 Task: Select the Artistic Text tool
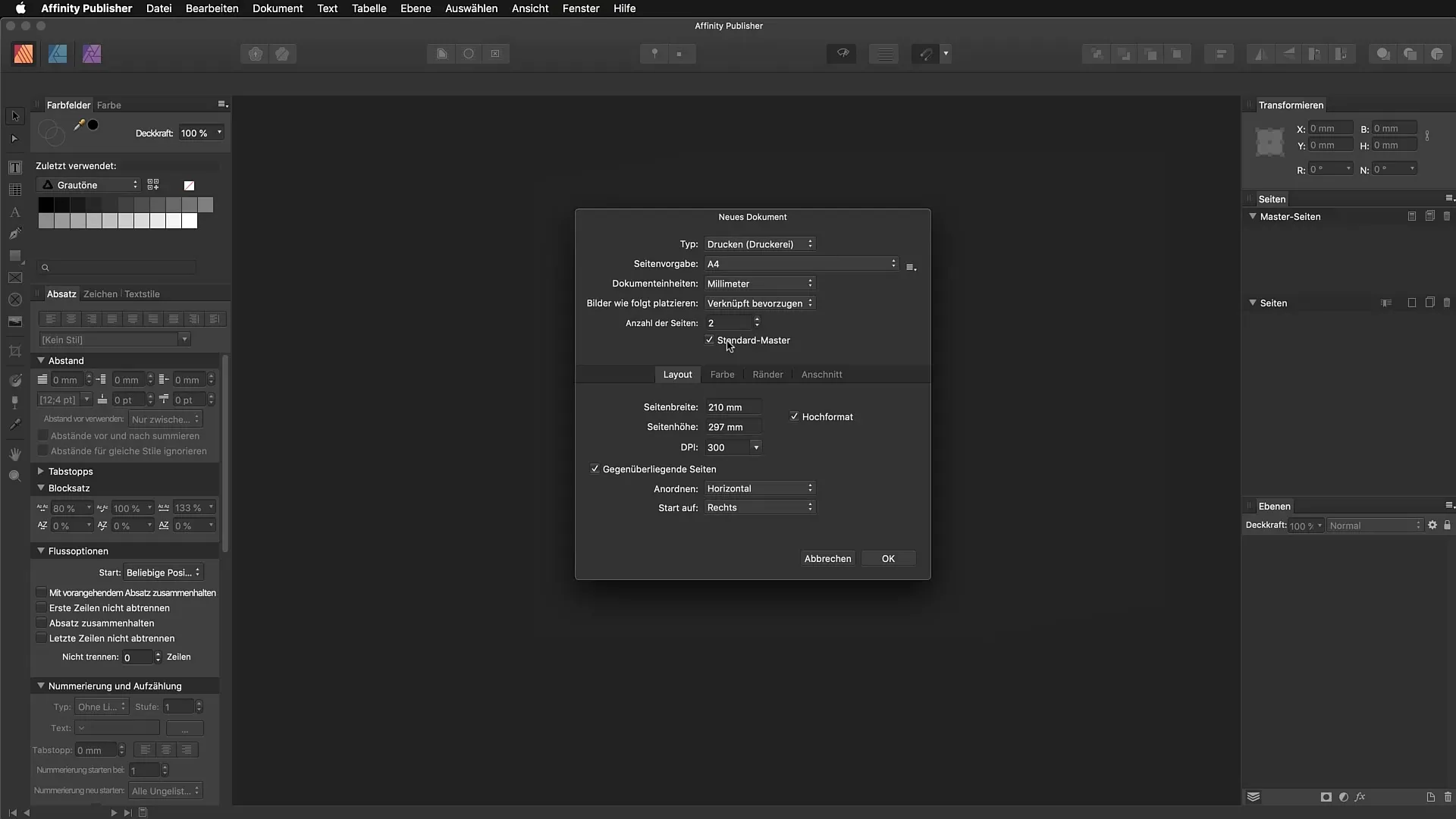click(x=15, y=212)
